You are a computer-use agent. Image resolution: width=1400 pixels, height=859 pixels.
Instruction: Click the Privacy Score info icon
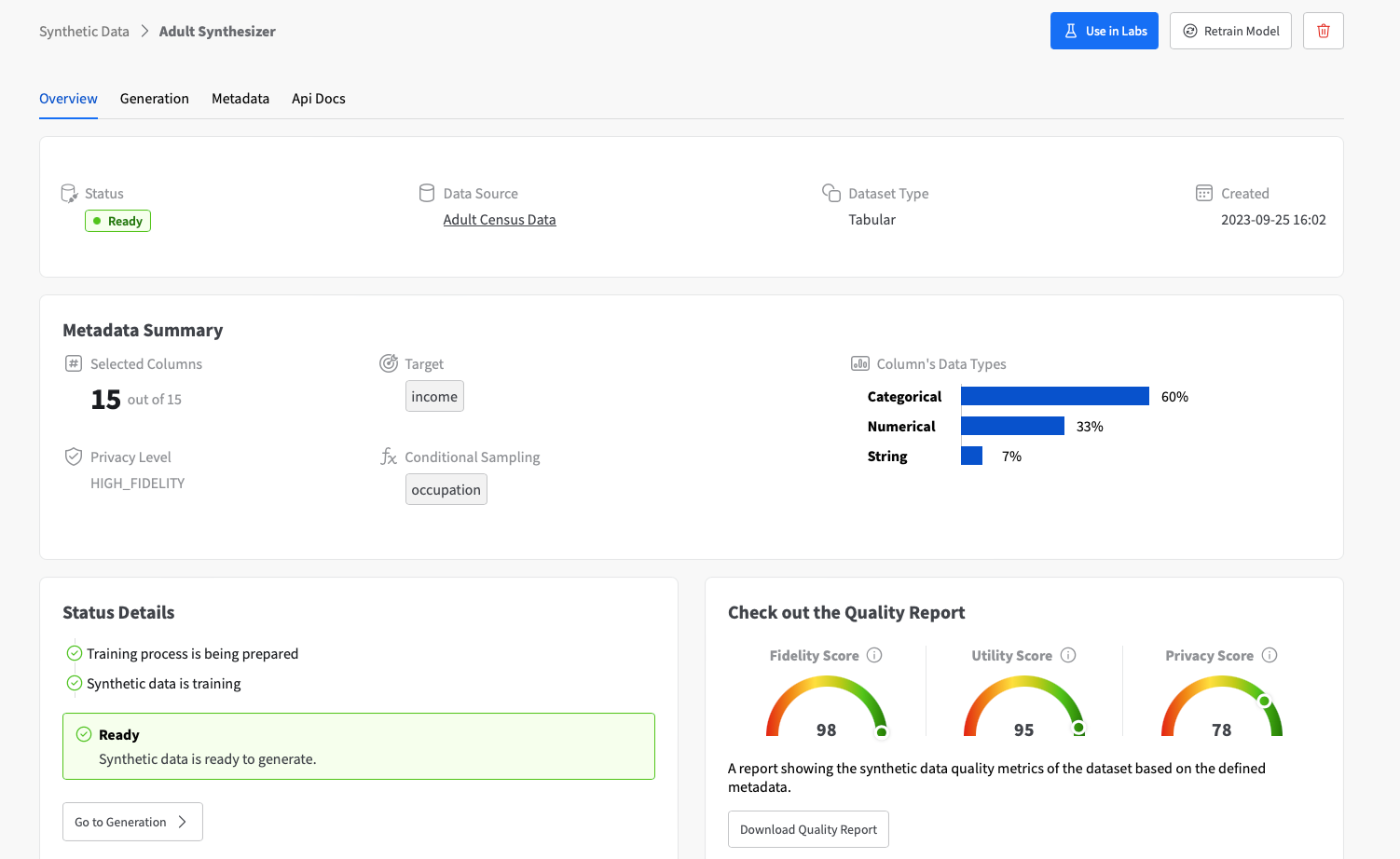coord(1270,655)
